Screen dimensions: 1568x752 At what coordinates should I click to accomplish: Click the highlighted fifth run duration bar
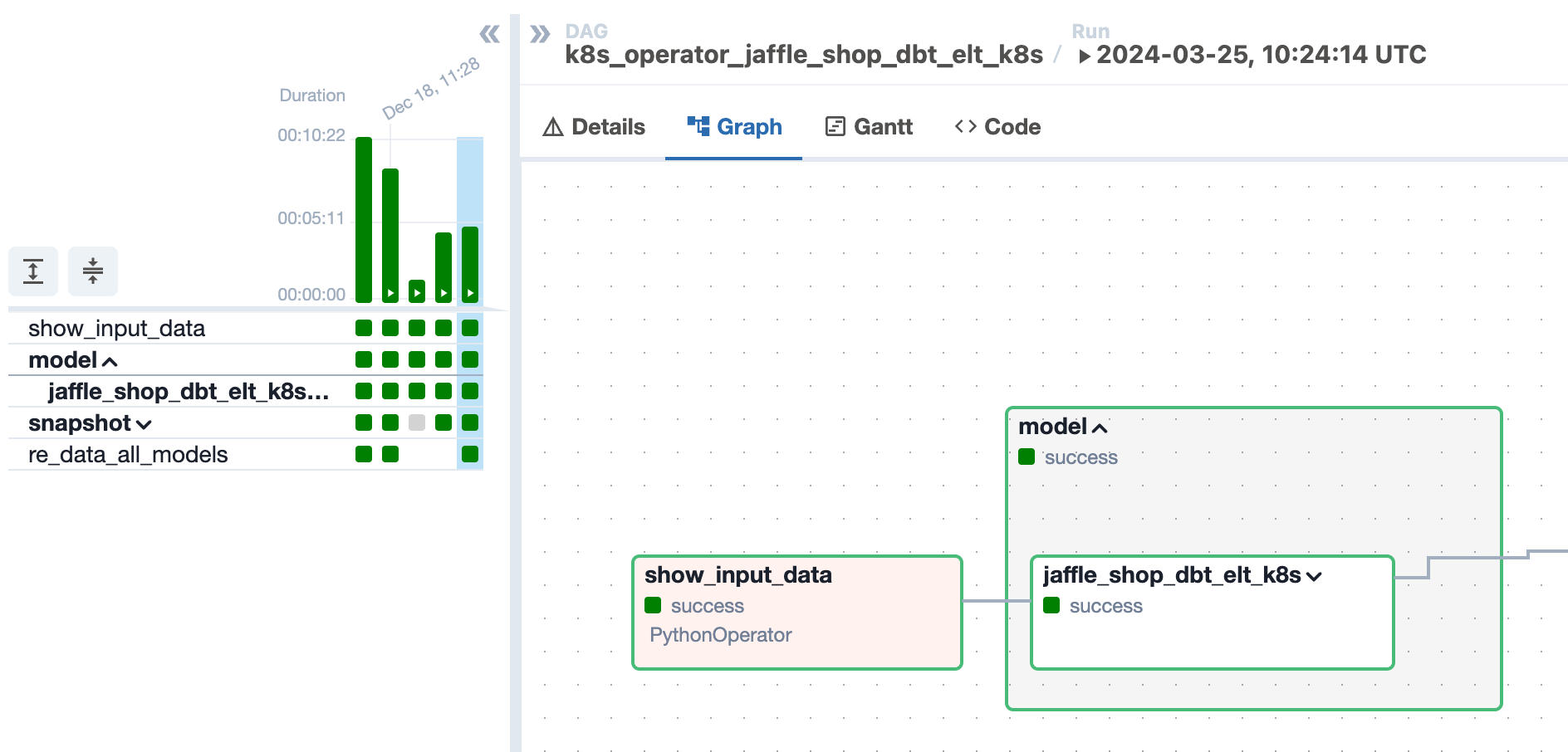(470, 265)
